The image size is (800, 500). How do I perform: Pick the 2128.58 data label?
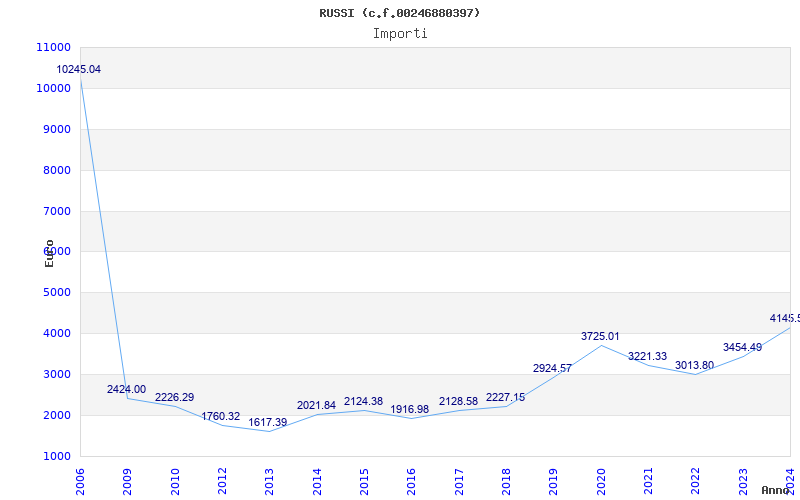(458, 402)
